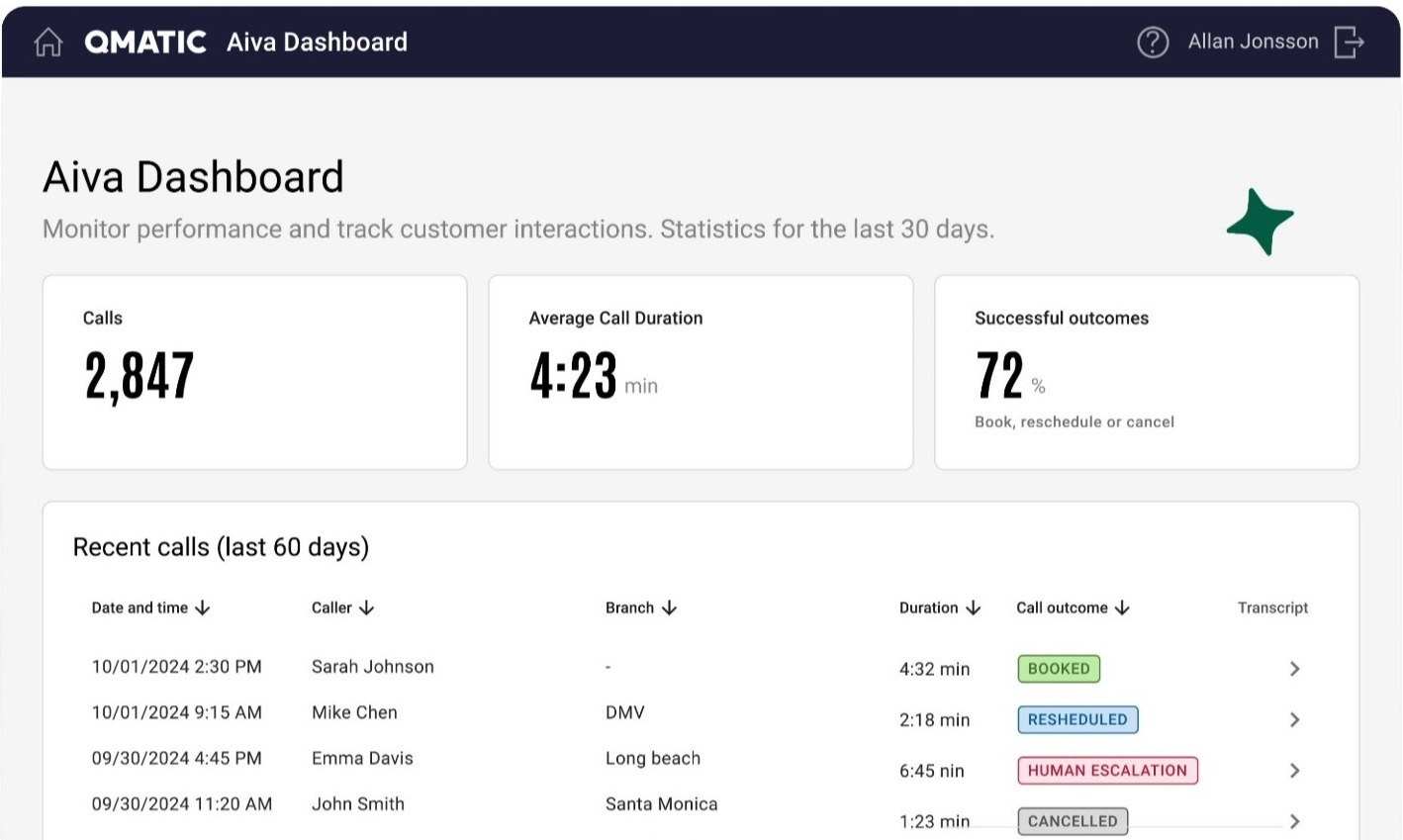This screenshot has height=840, width=1403.
Task: Open transcript for Sarah Johnson call
Action: pyautogui.click(x=1294, y=669)
